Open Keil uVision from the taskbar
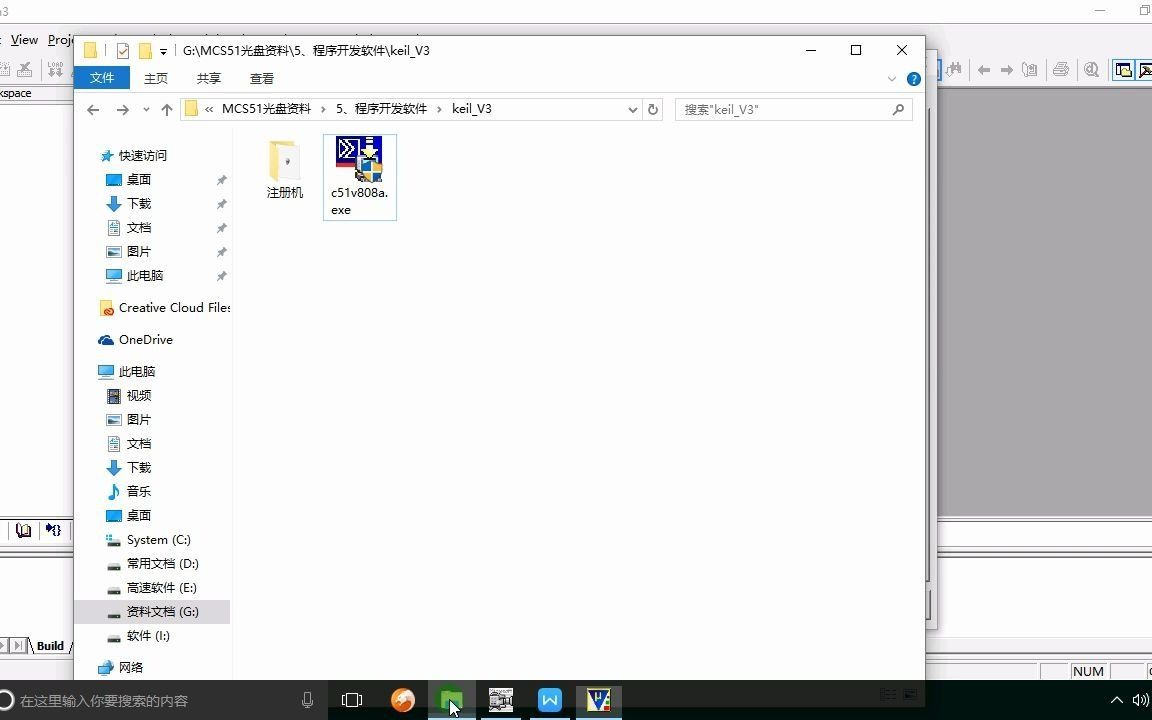 pyautogui.click(x=598, y=700)
